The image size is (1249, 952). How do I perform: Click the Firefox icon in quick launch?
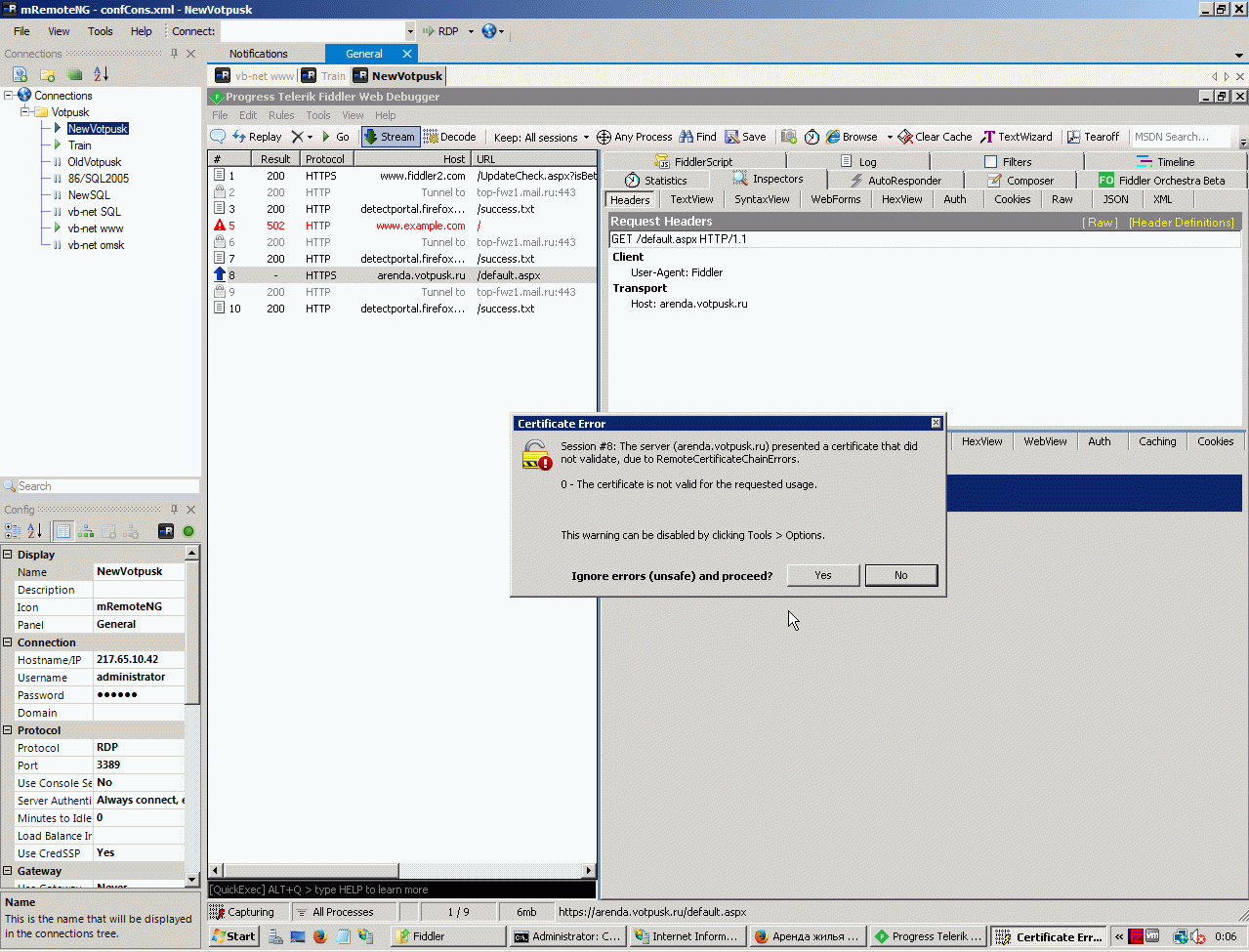click(319, 936)
